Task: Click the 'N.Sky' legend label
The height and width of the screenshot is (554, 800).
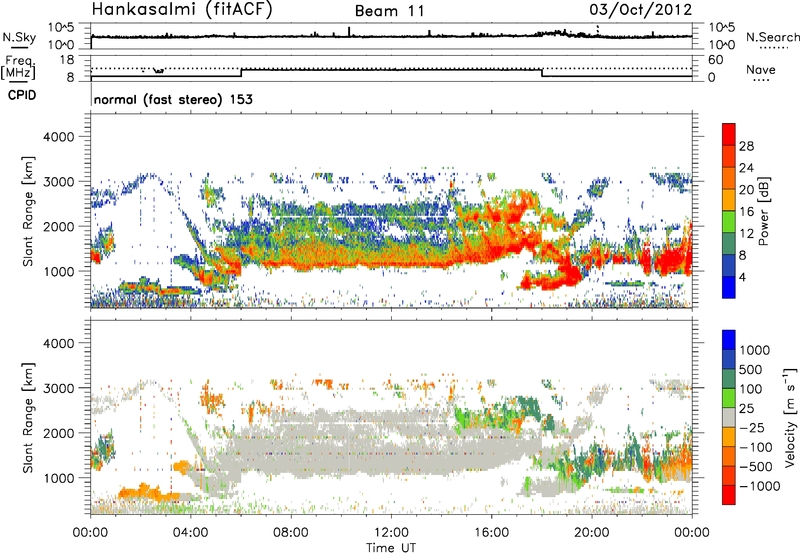Action: coord(19,37)
